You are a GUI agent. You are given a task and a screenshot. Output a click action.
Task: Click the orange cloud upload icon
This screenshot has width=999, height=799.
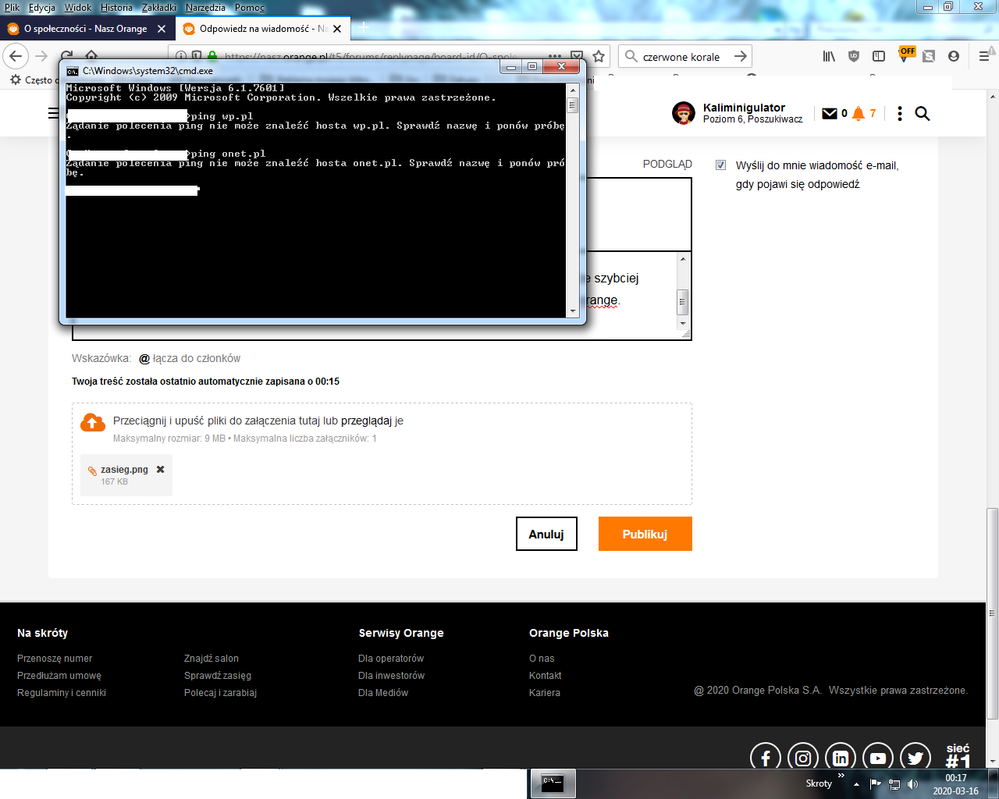pos(93,422)
